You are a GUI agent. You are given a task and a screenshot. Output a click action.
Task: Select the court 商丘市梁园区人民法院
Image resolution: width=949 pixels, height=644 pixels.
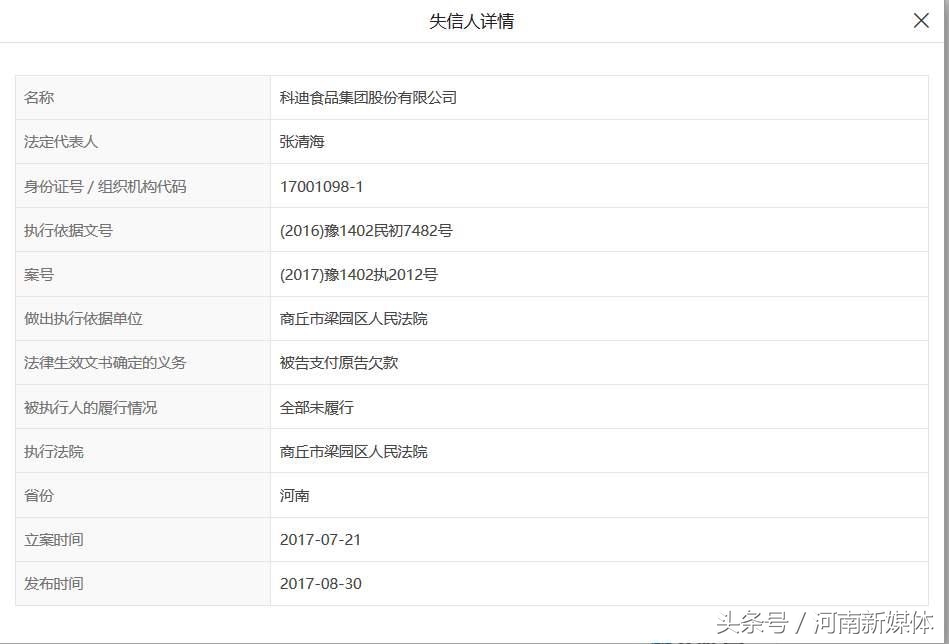point(355,318)
